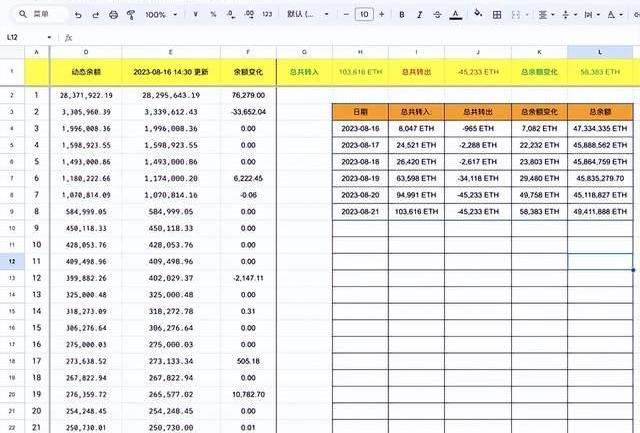Viewport: 640px width, 433px height.
Task: Open the text color picker
Action: click(456, 15)
